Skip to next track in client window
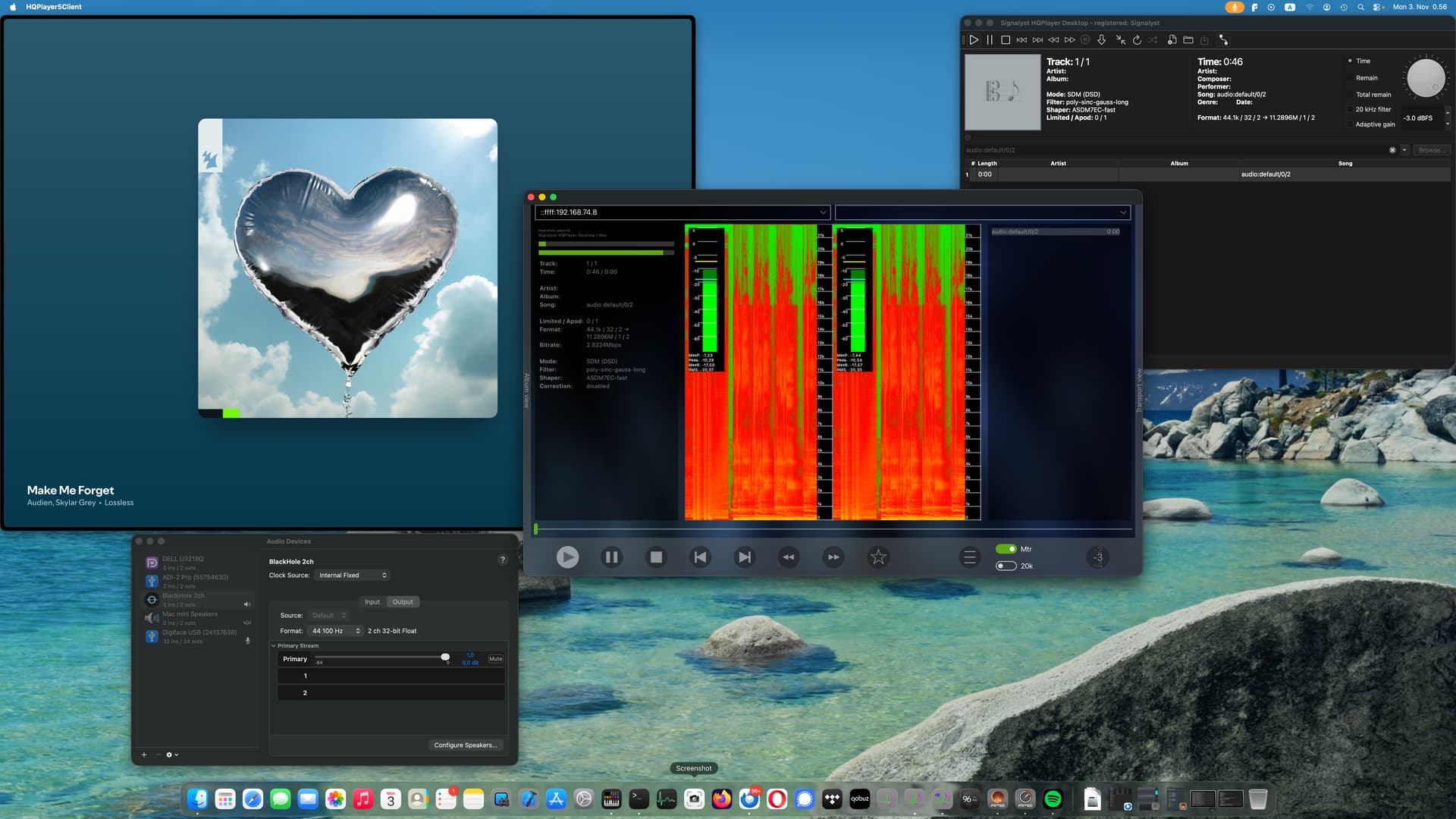Viewport: 1456px width, 819px height. (x=745, y=557)
